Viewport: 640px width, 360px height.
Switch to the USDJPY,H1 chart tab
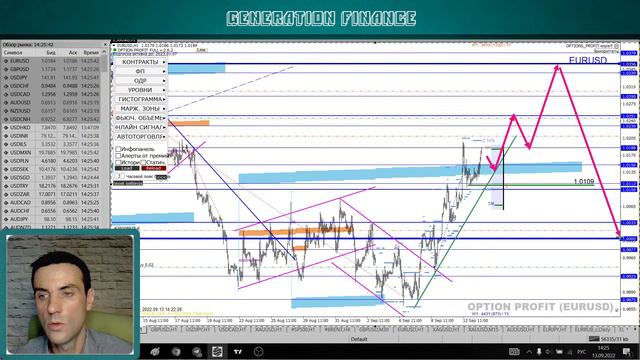click(x=198, y=329)
